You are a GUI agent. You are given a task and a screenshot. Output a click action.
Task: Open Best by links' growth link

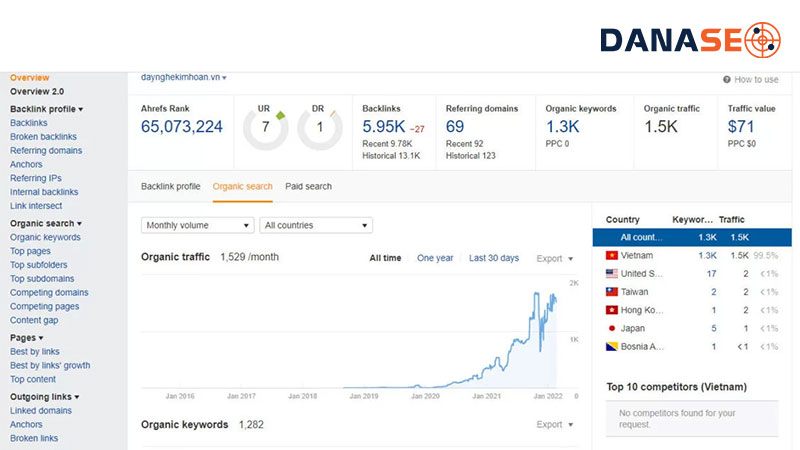pyautogui.click(x=50, y=365)
